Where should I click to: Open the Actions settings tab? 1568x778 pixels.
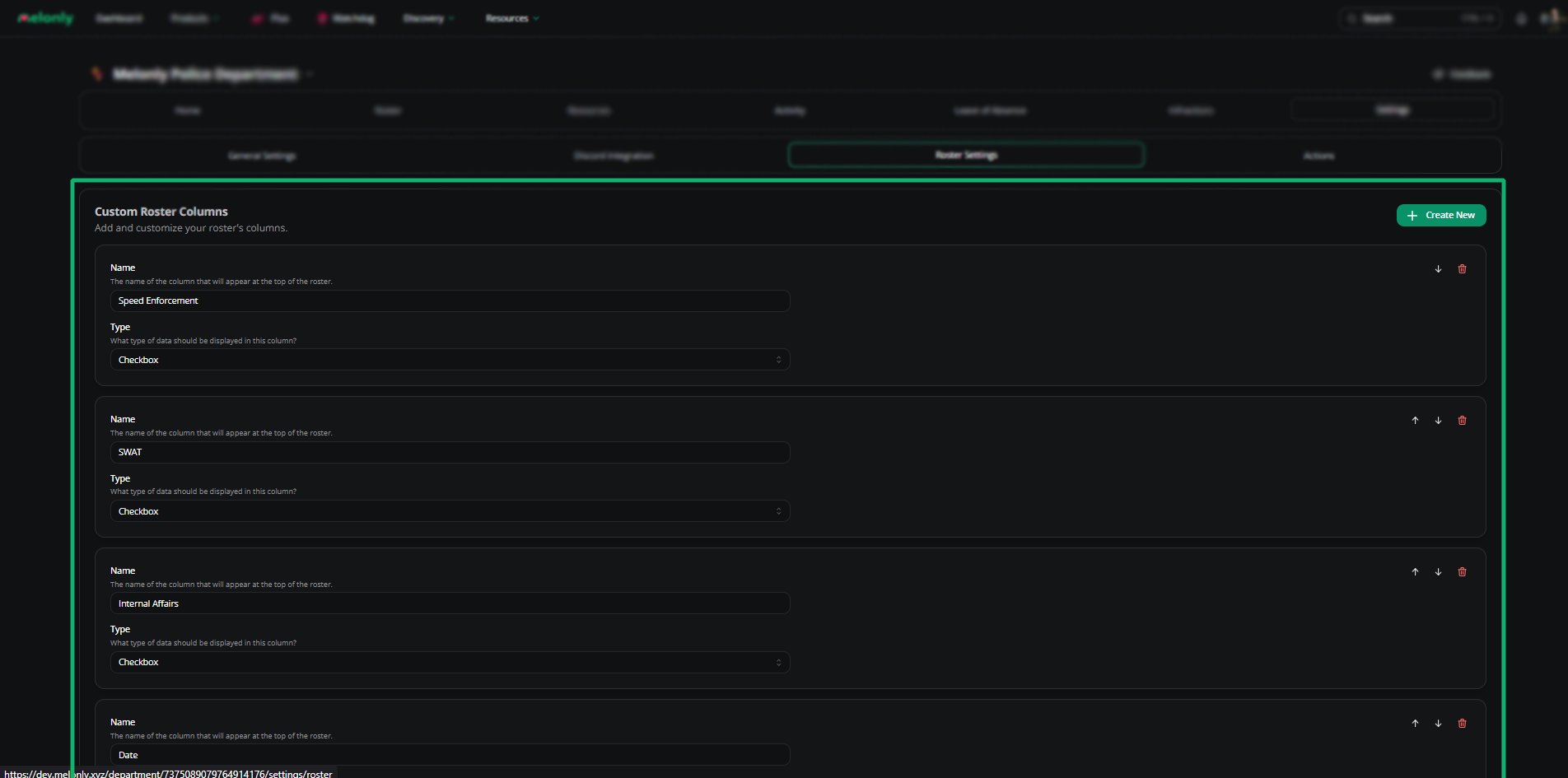[x=1318, y=156]
